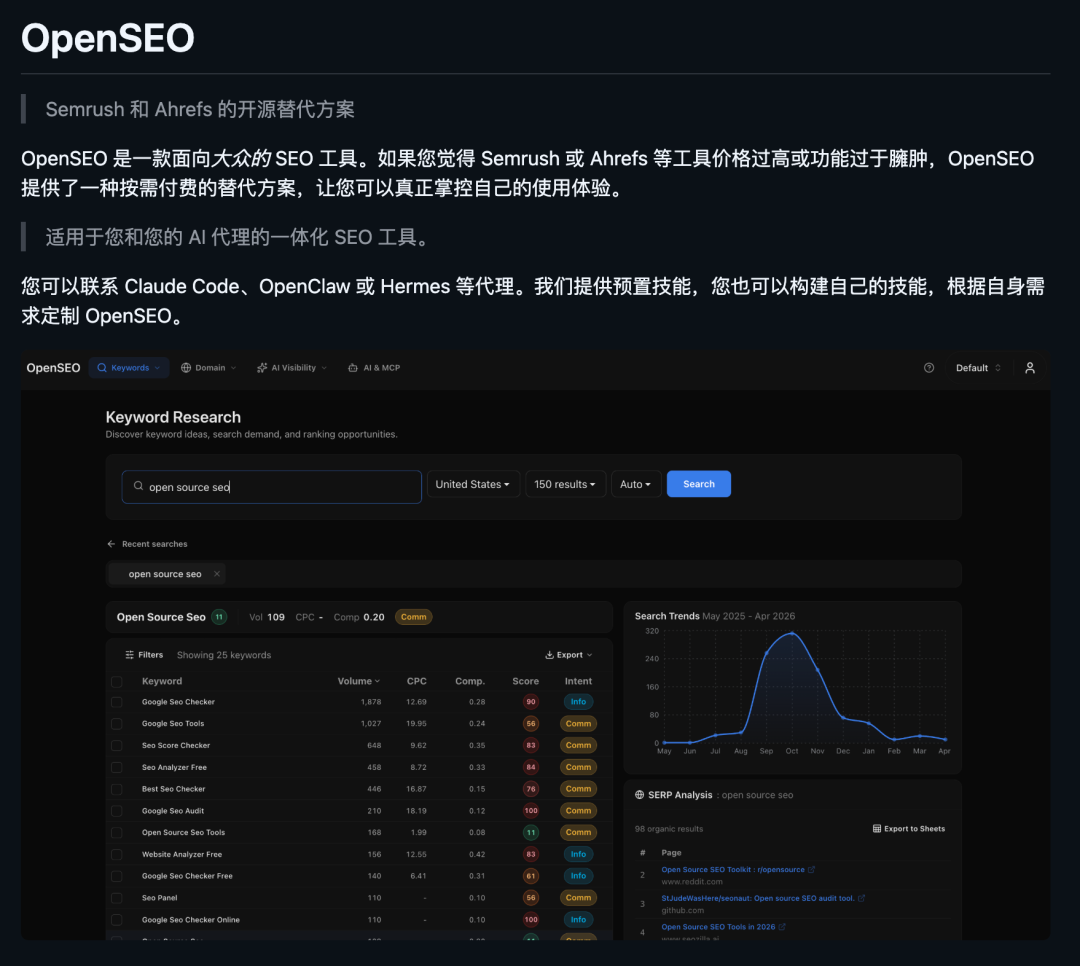Click the OpenSEO logo in the app navbar
Screen dimensions: 1080x966
click(53, 368)
